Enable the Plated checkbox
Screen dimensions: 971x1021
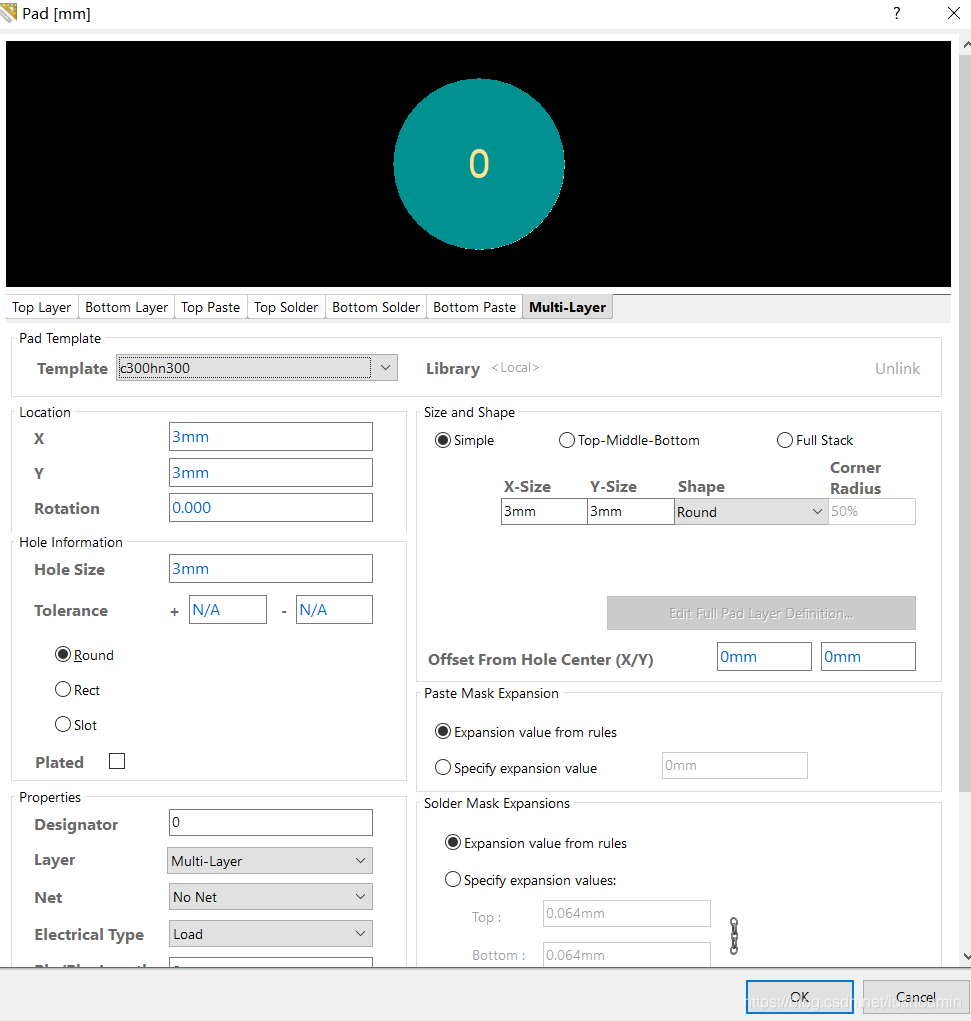(117, 762)
